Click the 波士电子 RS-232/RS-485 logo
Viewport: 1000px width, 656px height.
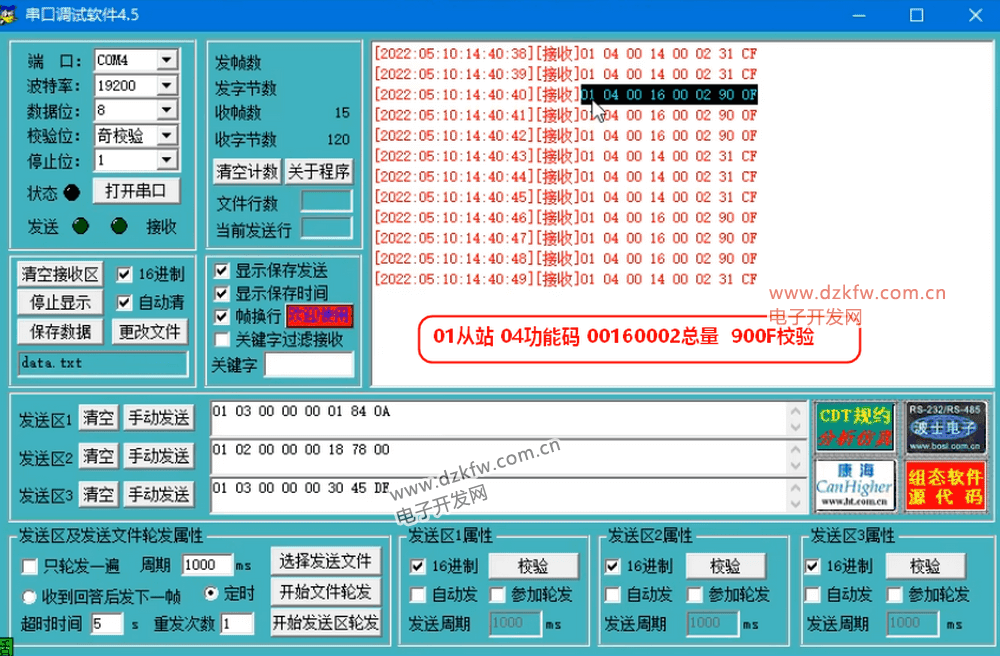pyautogui.click(x=944, y=426)
